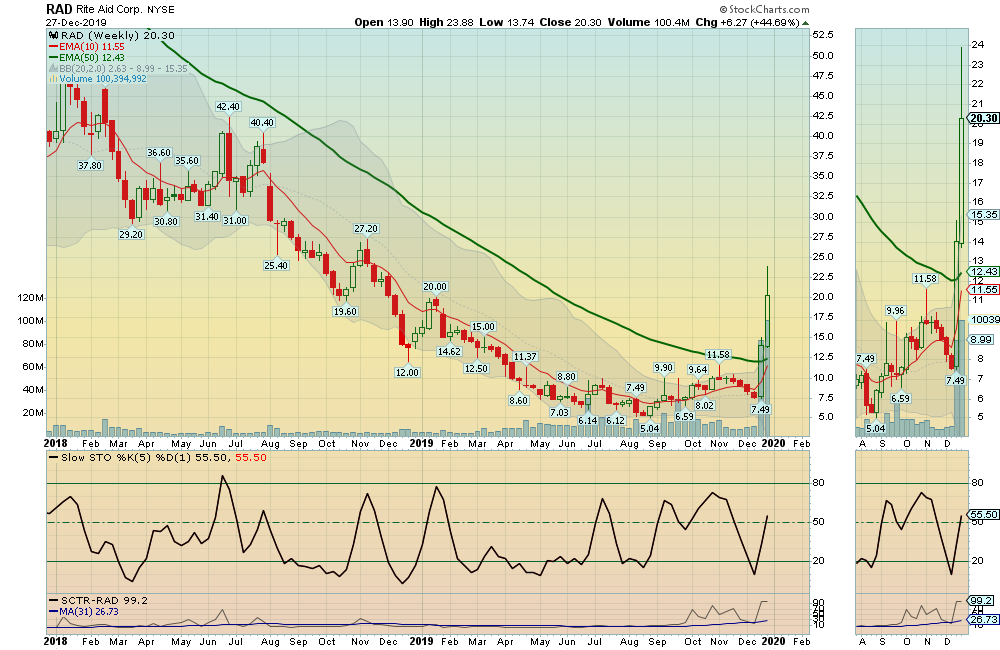1000x650 pixels.
Task: Click the 42.40 high price label
Action: 228,107
